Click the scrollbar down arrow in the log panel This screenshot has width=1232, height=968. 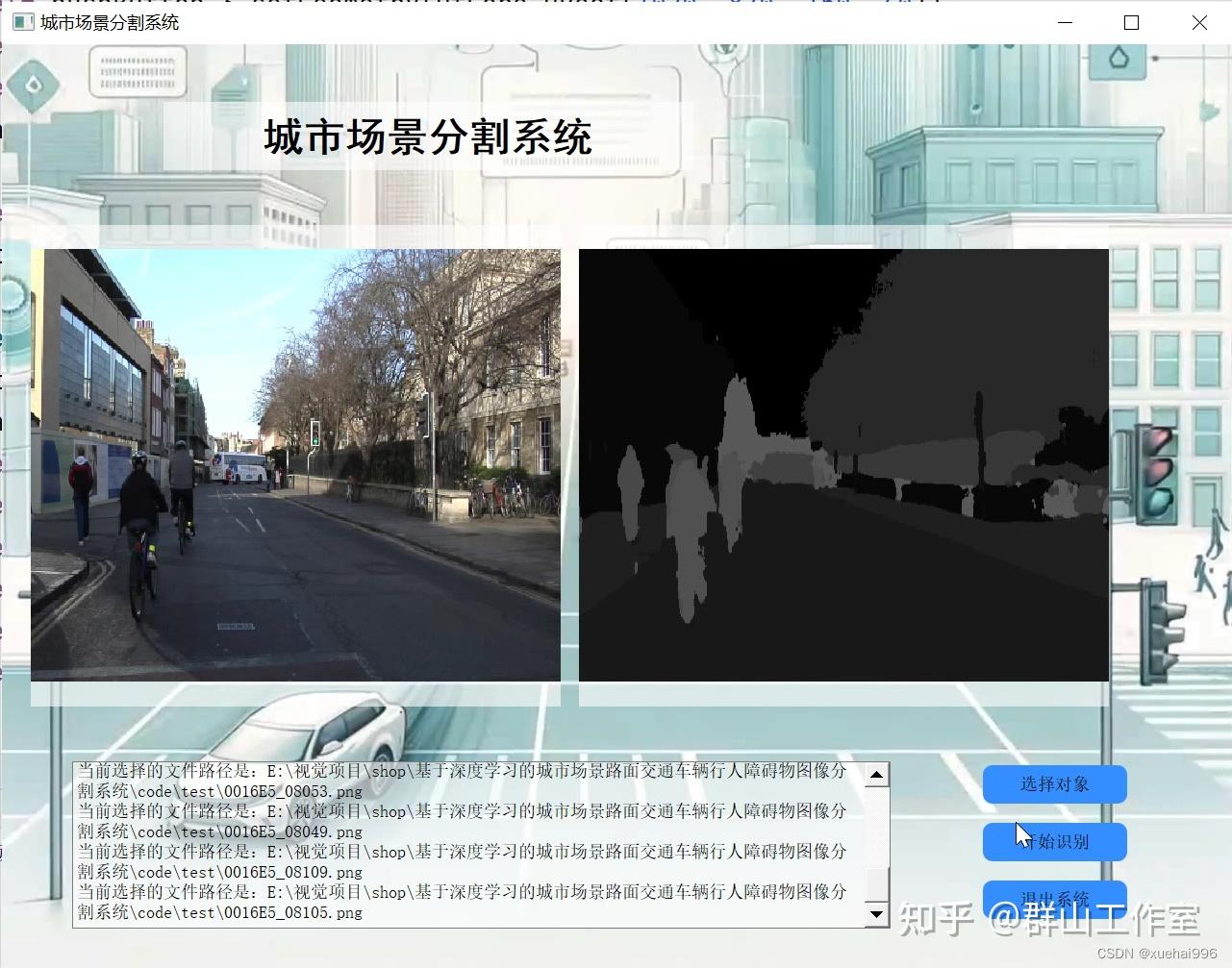(x=875, y=912)
